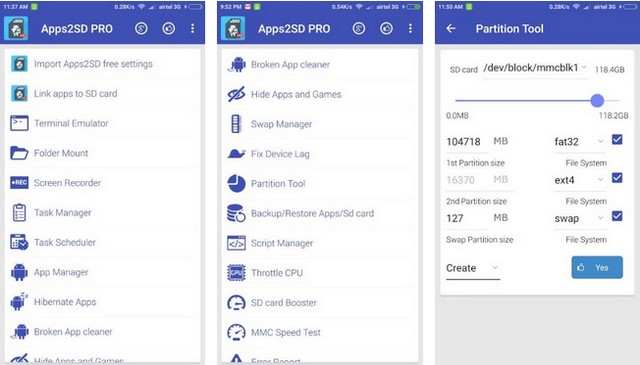Open overflow menu in middle Apps2SD toolbar
The width and height of the screenshot is (640, 365).
point(410,28)
